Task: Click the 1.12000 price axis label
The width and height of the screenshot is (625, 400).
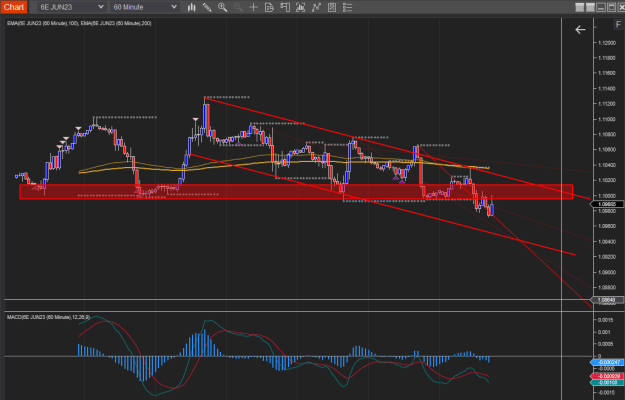Action: tap(607, 43)
